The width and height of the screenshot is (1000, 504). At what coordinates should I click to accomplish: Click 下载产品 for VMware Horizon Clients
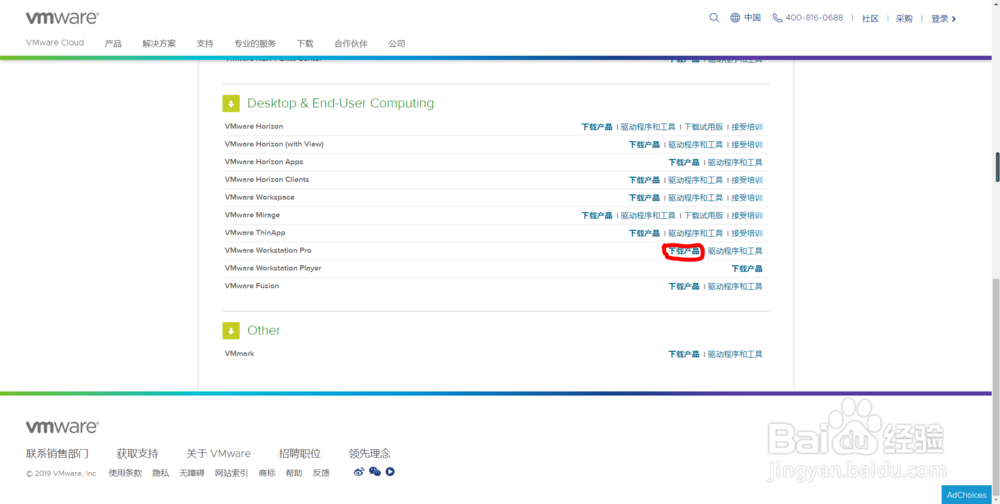point(644,180)
